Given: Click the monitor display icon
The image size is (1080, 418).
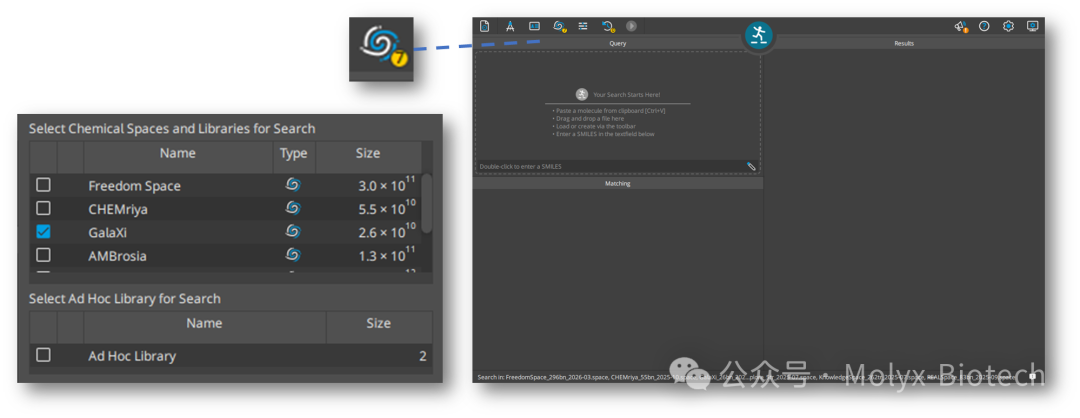Looking at the screenshot, I should tap(1032, 26).
